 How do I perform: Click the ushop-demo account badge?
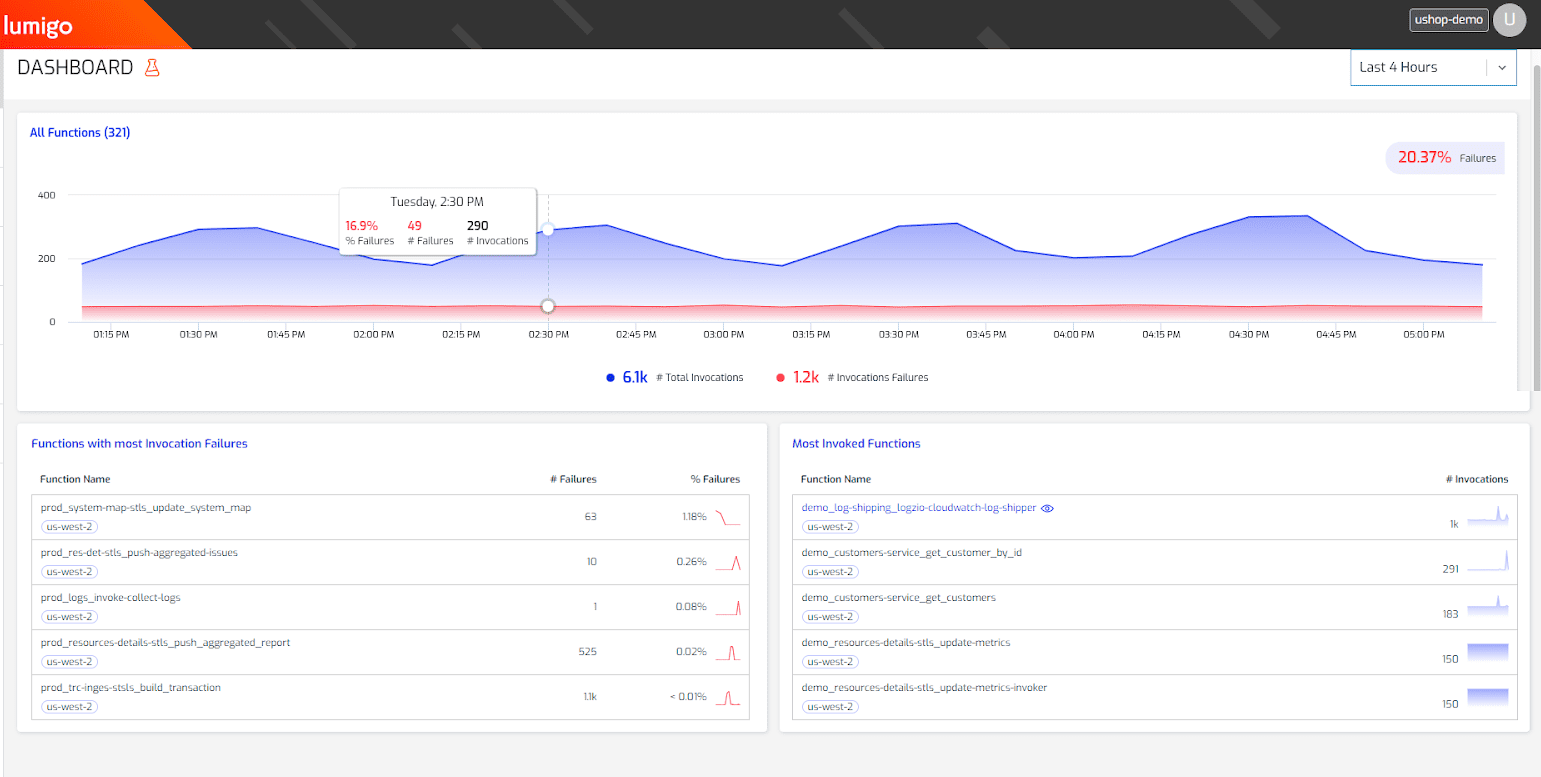tap(1449, 20)
